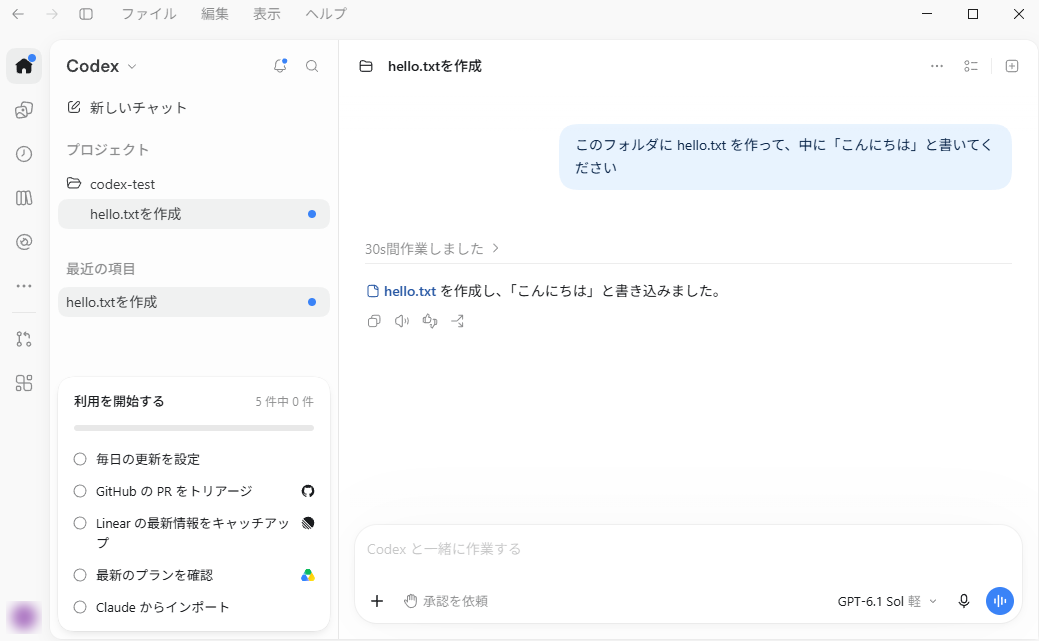Screen dimensions: 1039x641
Task: Open the chats icon in left rail
Action: pyautogui.click(x=24, y=110)
